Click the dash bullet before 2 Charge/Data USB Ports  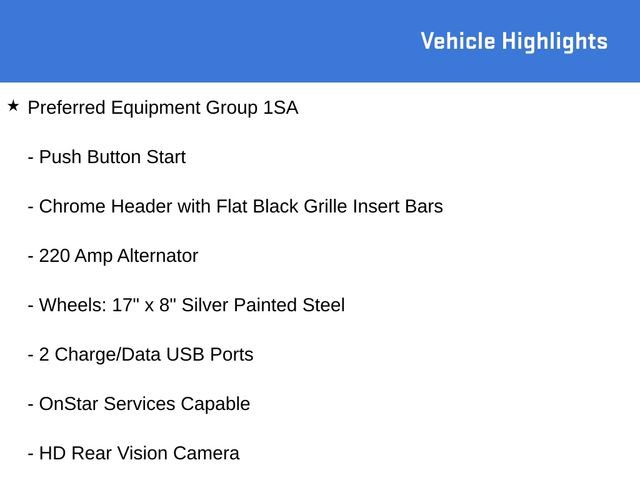click(31, 356)
